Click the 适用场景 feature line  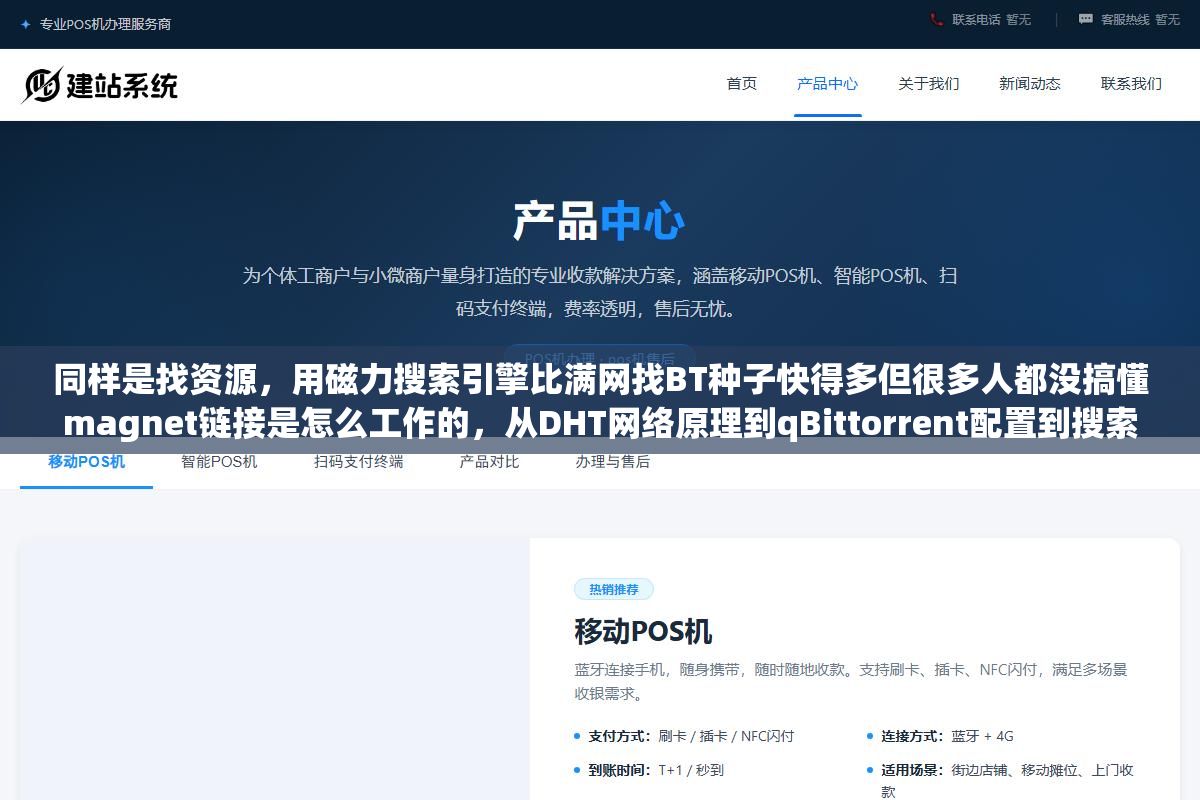coord(1000,781)
